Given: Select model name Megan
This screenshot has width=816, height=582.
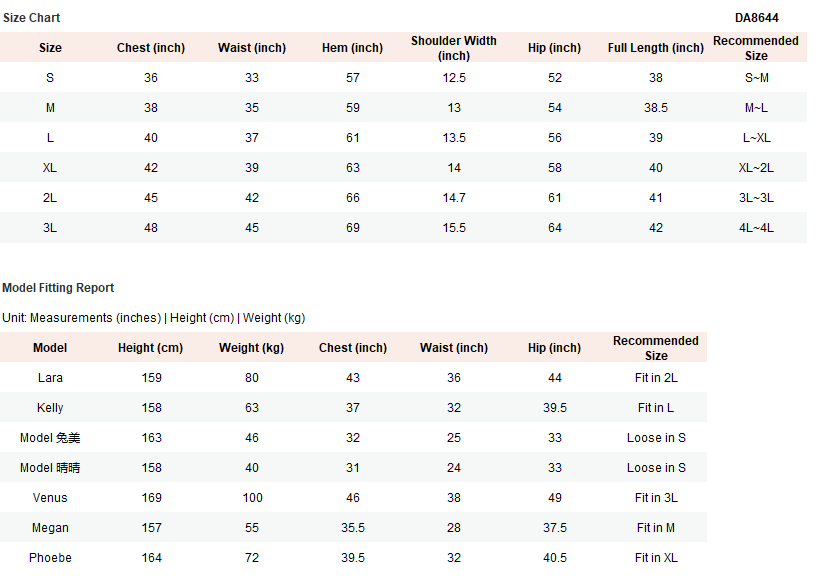Looking at the screenshot, I should 50,528.
